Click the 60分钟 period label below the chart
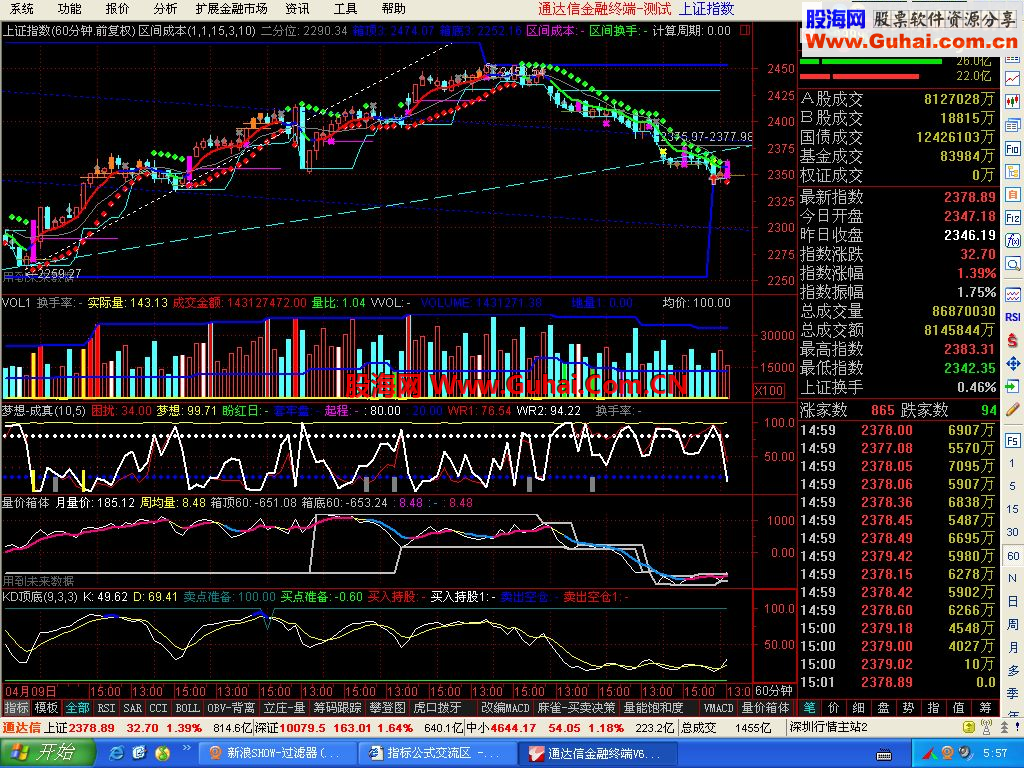The image size is (1024, 768). tap(774, 691)
